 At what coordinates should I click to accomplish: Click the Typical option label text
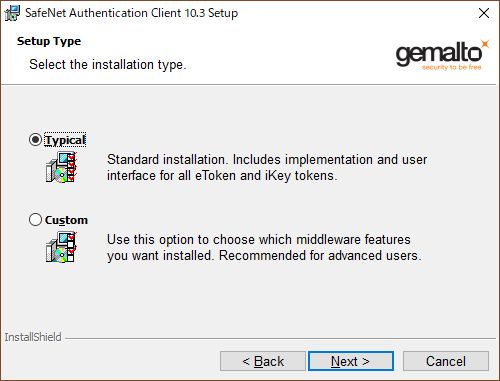pos(65,140)
